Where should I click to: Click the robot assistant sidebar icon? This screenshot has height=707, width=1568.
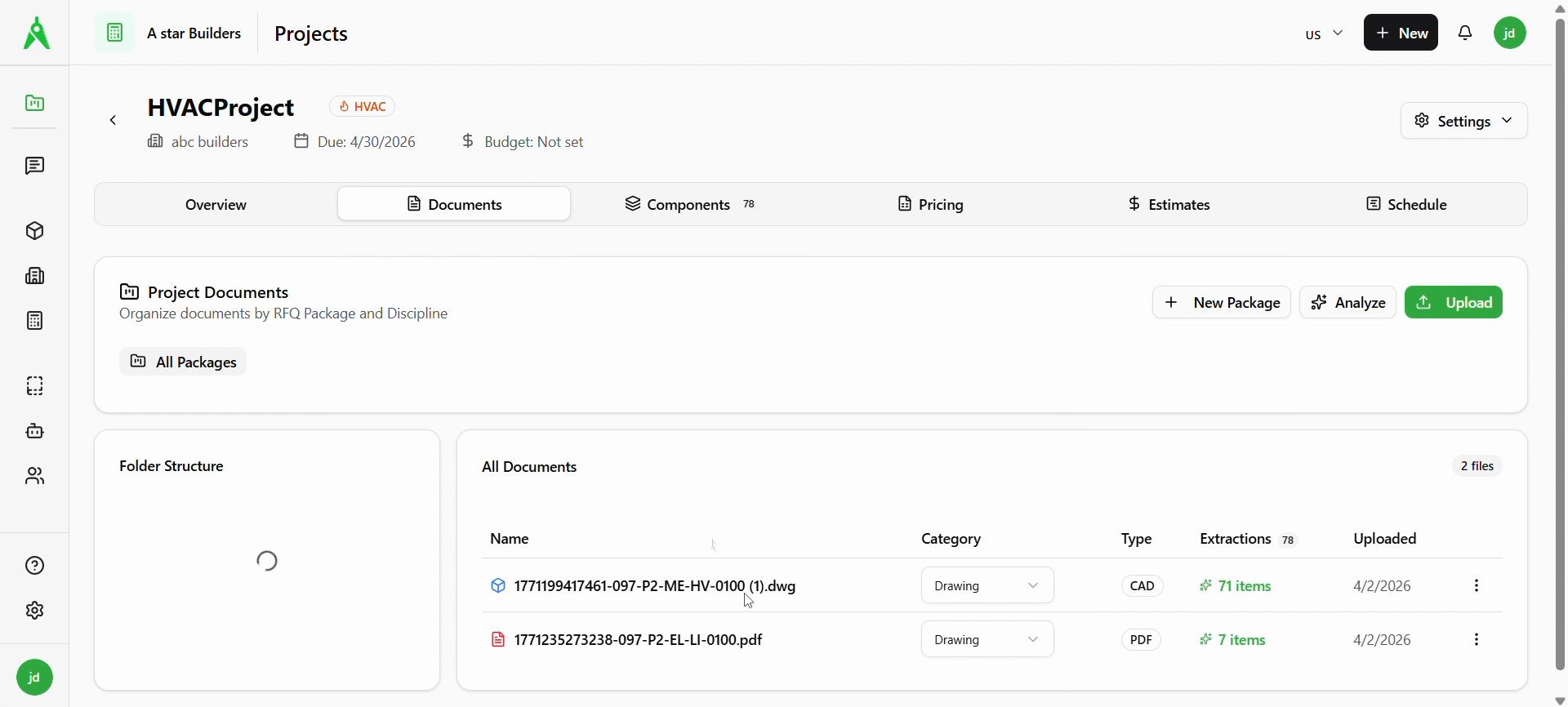tap(34, 431)
